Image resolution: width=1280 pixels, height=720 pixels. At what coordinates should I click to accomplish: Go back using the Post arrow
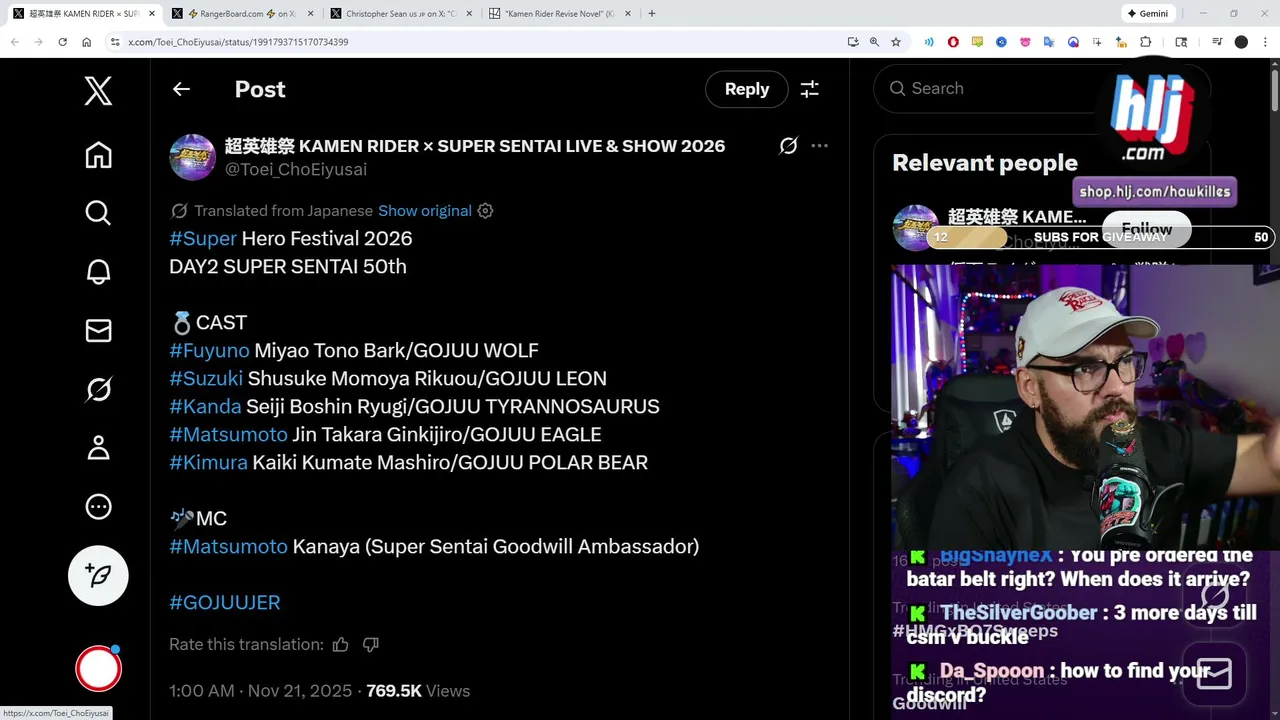pyautogui.click(x=181, y=89)
